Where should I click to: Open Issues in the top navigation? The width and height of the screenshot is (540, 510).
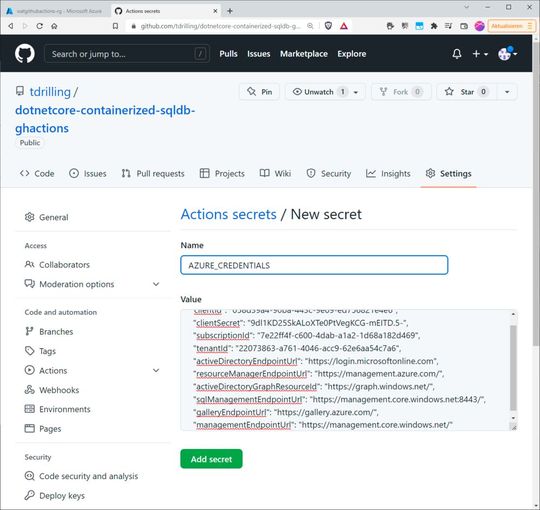[259, 54]
